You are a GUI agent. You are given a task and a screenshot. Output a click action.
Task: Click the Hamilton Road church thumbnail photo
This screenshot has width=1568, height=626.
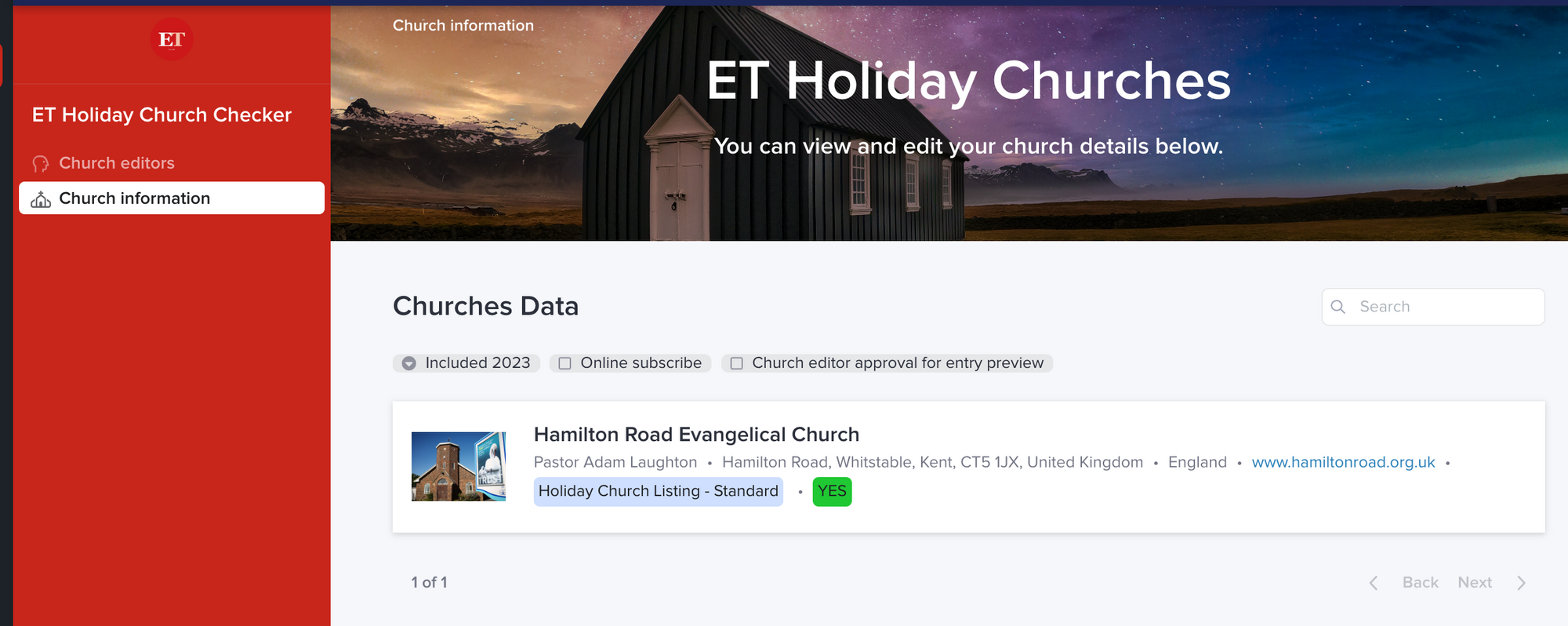(x=459, y=466)
